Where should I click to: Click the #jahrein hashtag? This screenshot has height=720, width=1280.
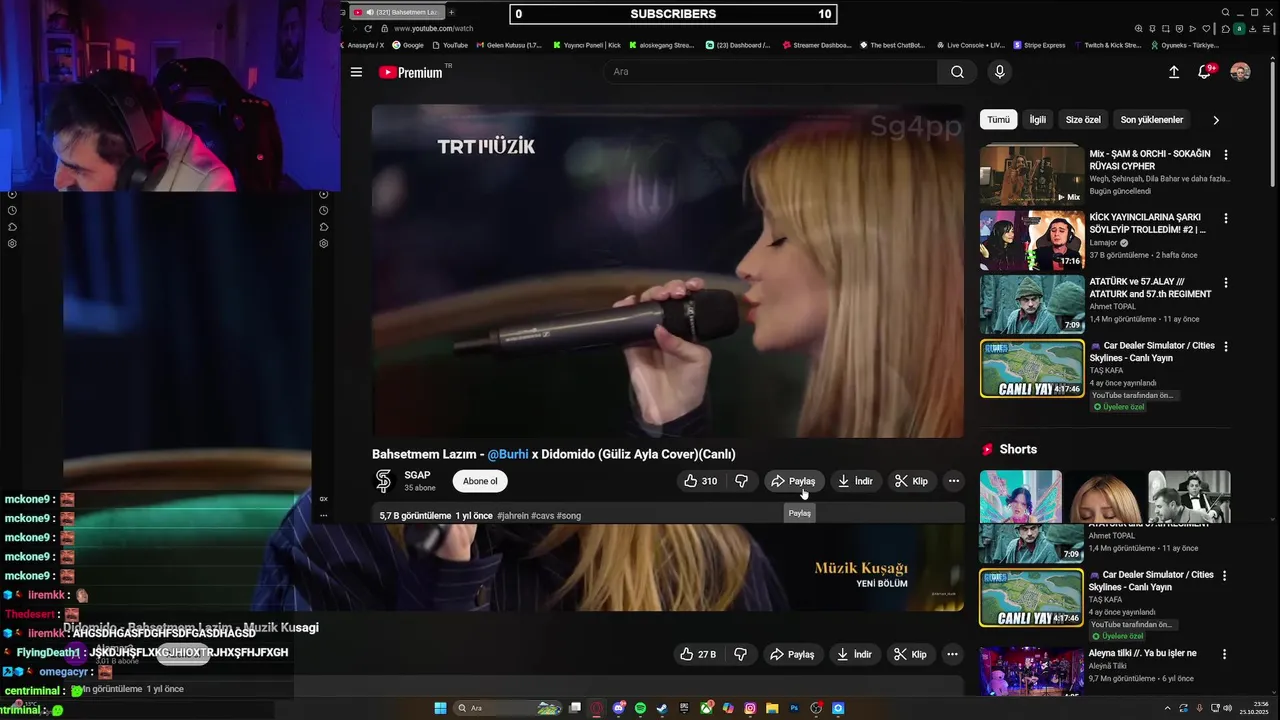pos(512,516)
